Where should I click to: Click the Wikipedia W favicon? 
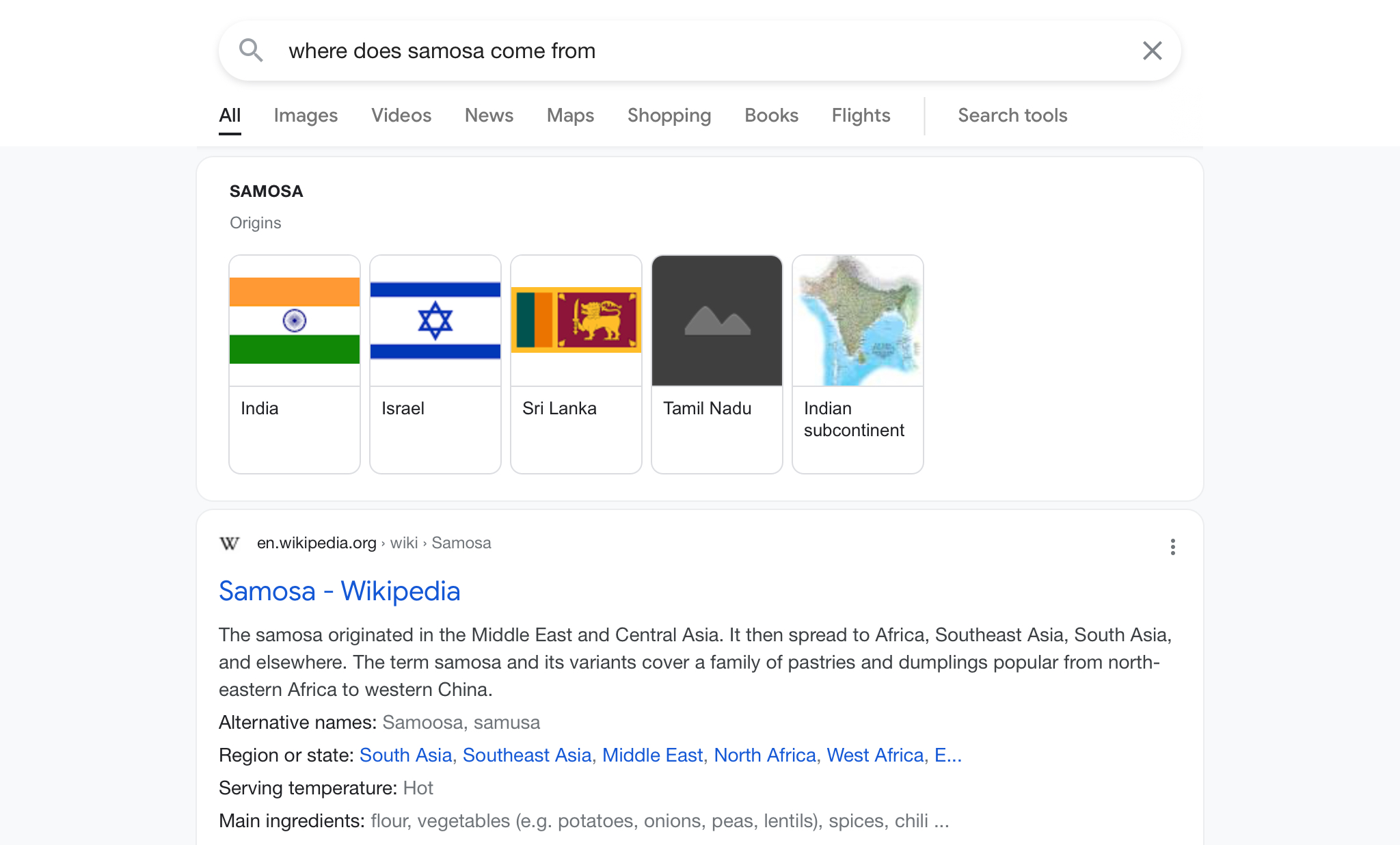pyautogui.click(x=230, y=544)
